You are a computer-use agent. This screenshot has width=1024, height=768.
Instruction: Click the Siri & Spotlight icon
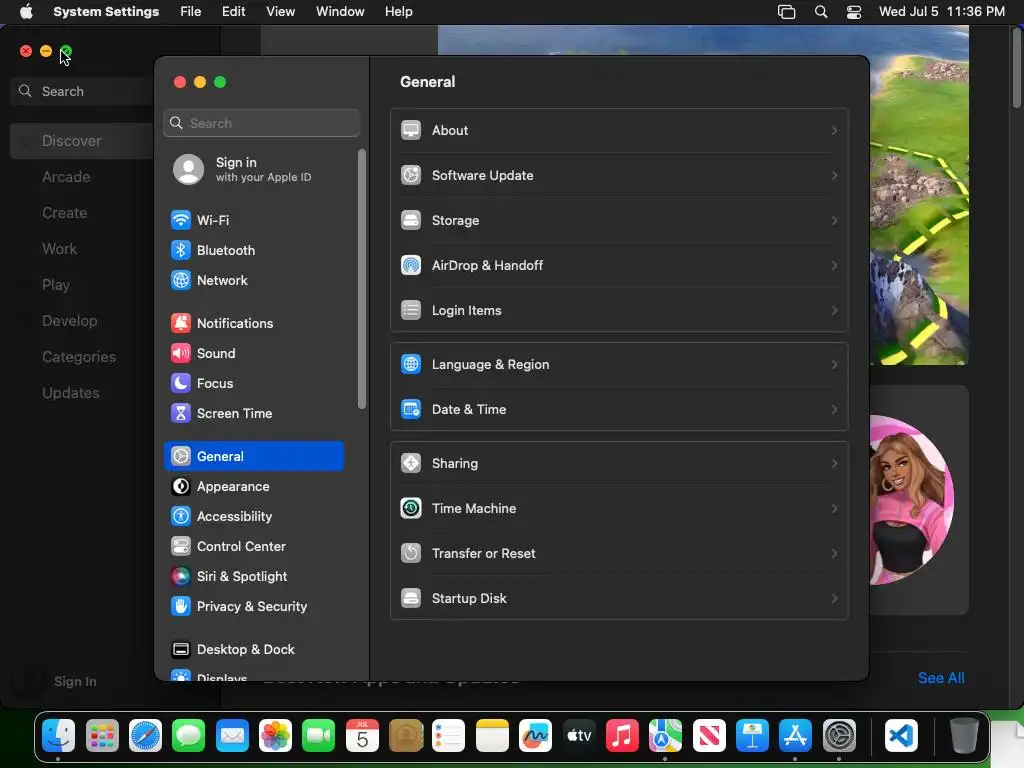(181, 577)
